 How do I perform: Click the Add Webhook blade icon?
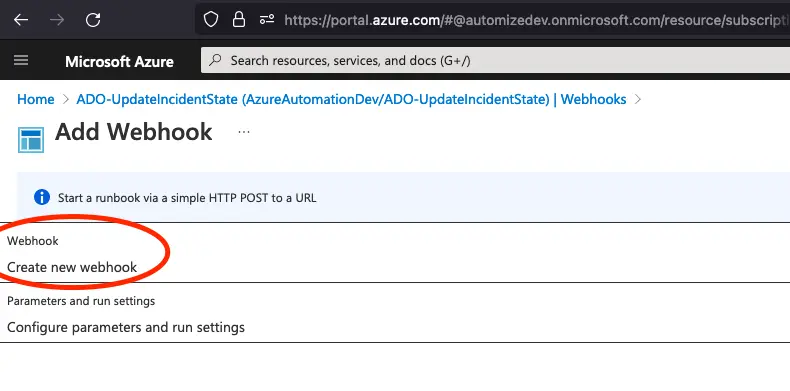[31, 140]
